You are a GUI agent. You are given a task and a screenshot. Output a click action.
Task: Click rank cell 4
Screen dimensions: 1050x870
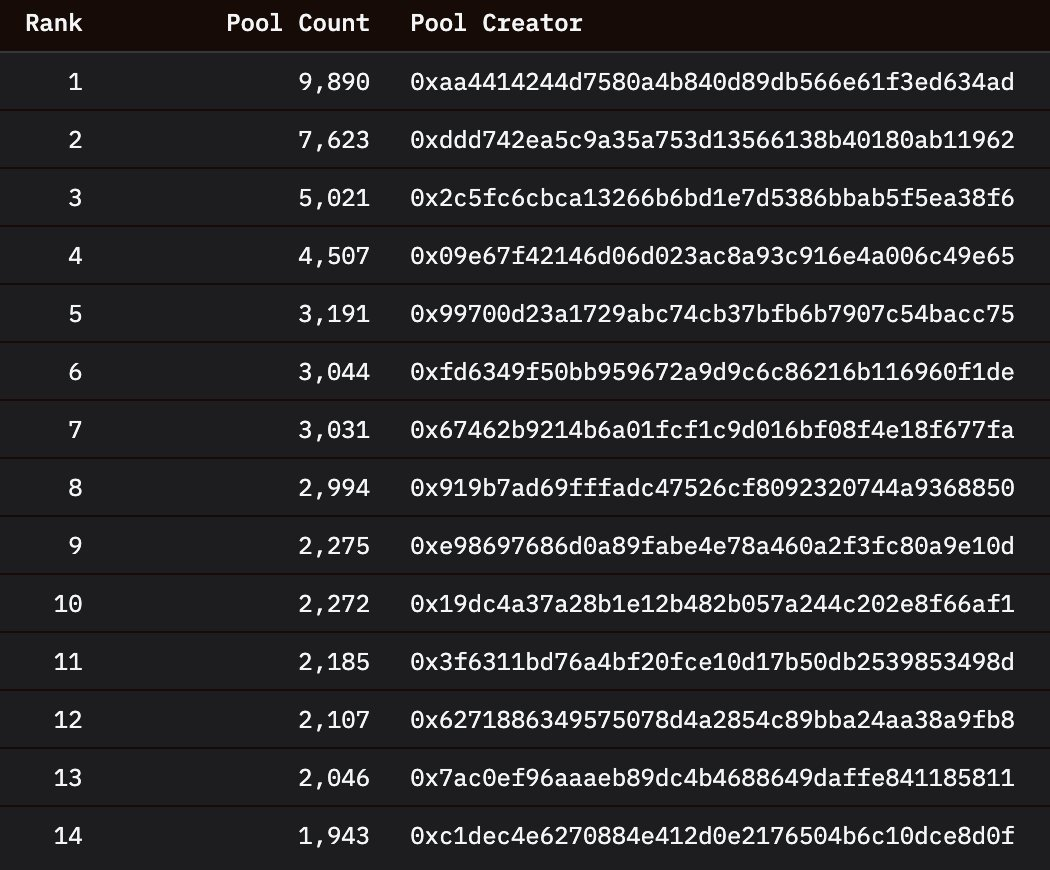[x=75, y=256]
